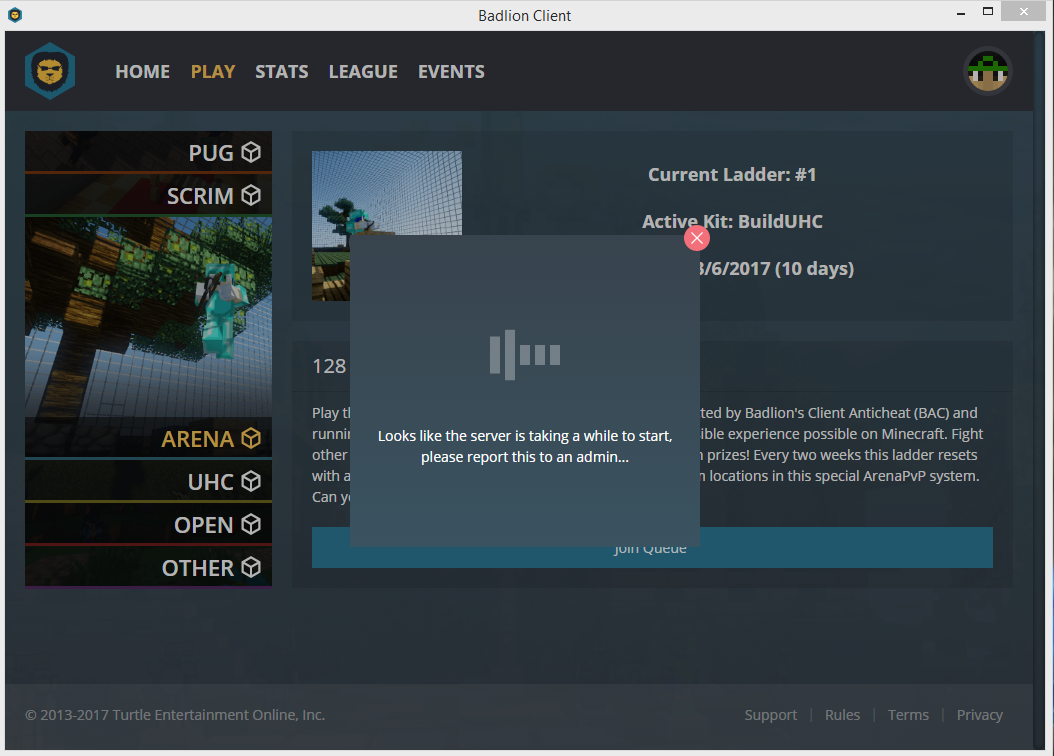Click the Turtle Entertainment copyright text
This screenshot has width=1054, height=756.
coord(175,715)
